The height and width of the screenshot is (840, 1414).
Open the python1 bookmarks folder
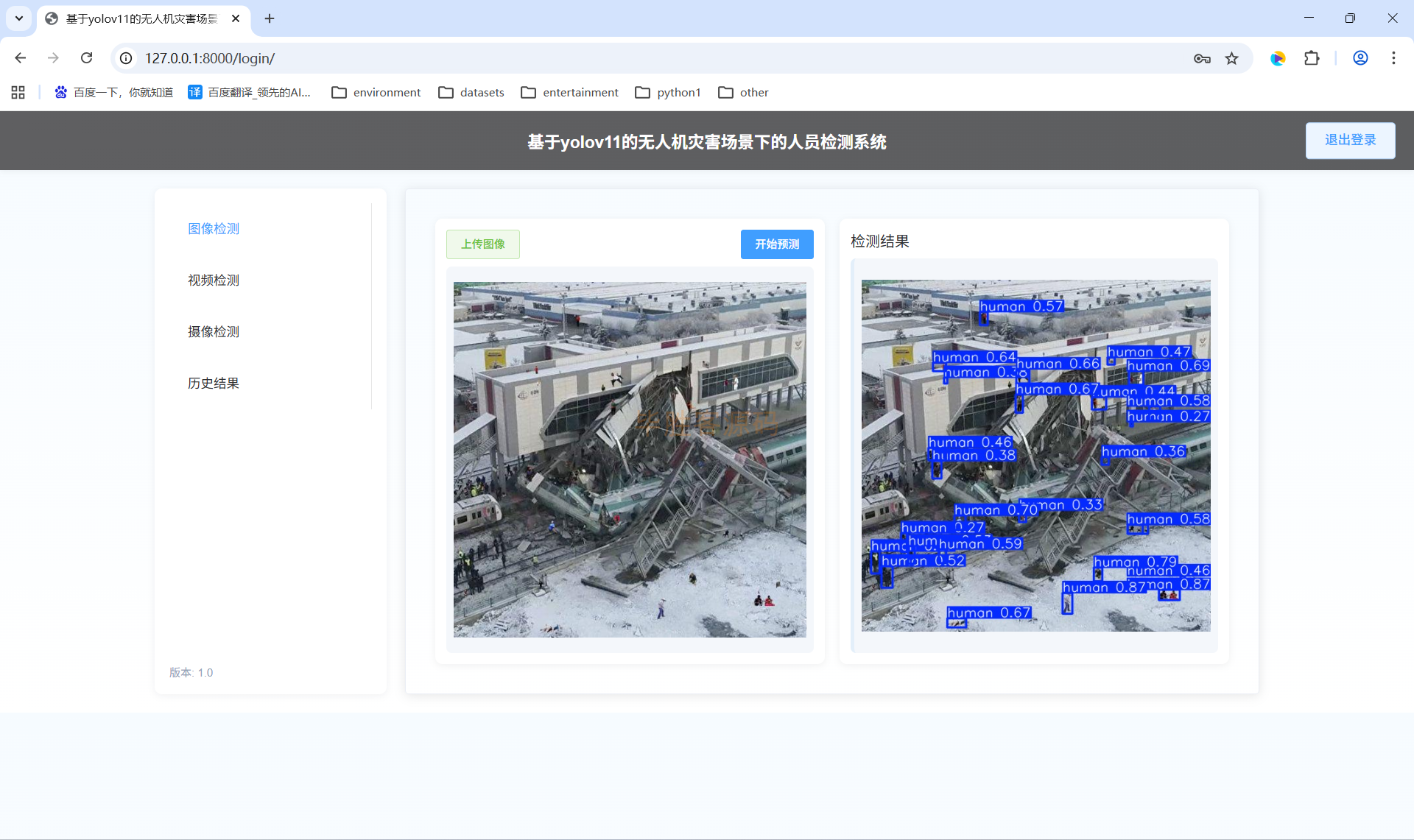click(668, 92)
